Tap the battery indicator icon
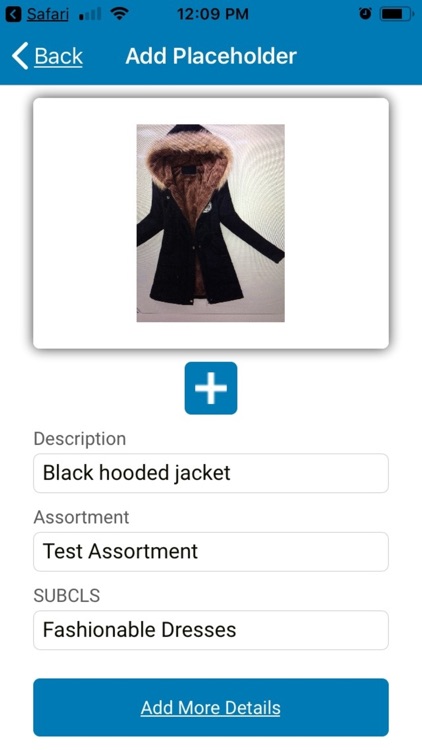Image resolution: width=422 pixels, height=750 pixels. click(x=397, y=14)
